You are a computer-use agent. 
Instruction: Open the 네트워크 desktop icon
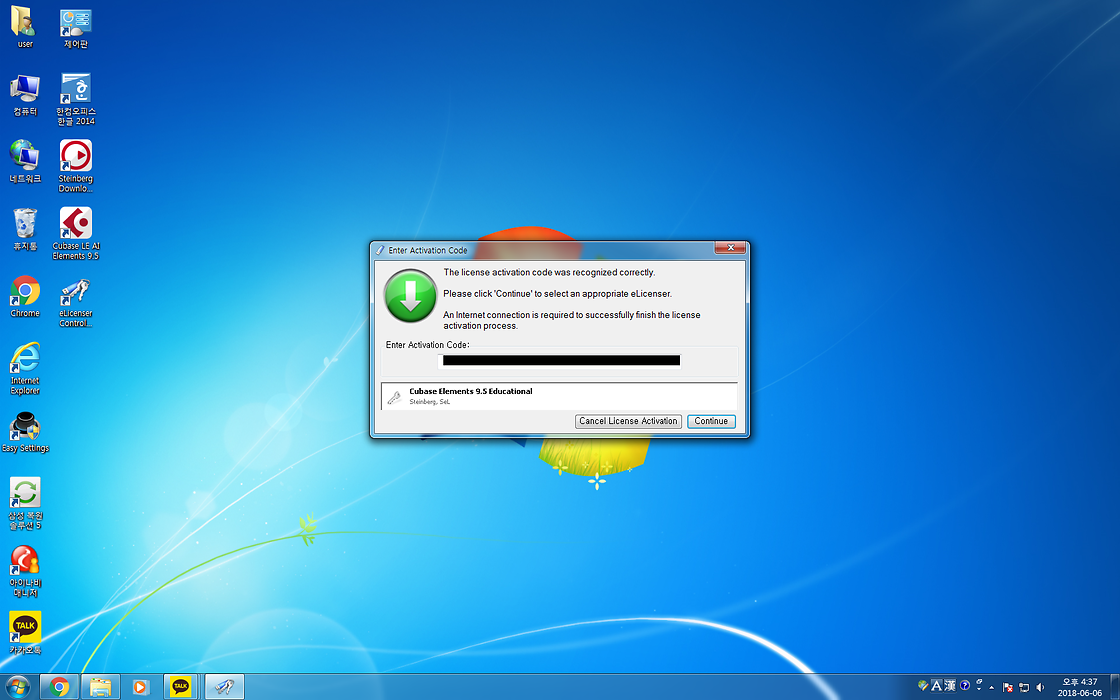point(25,162)
